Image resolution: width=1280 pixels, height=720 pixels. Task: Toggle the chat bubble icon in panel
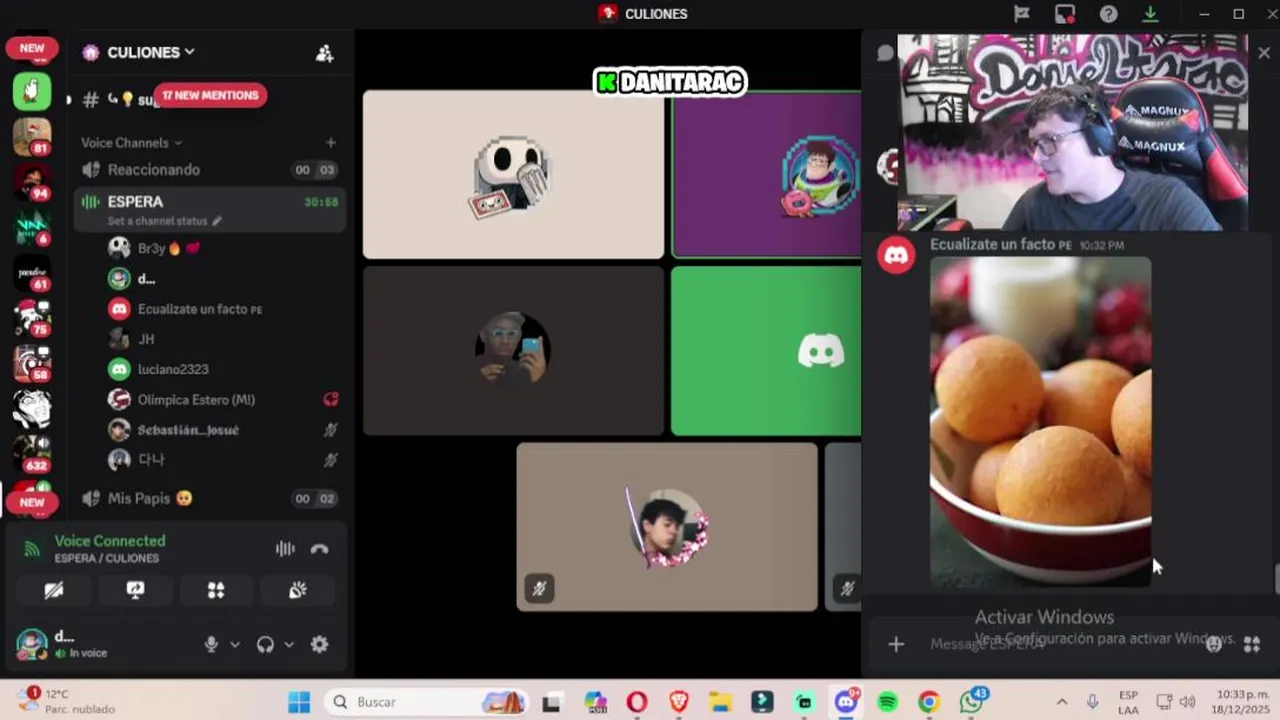(x=885, y=53)
